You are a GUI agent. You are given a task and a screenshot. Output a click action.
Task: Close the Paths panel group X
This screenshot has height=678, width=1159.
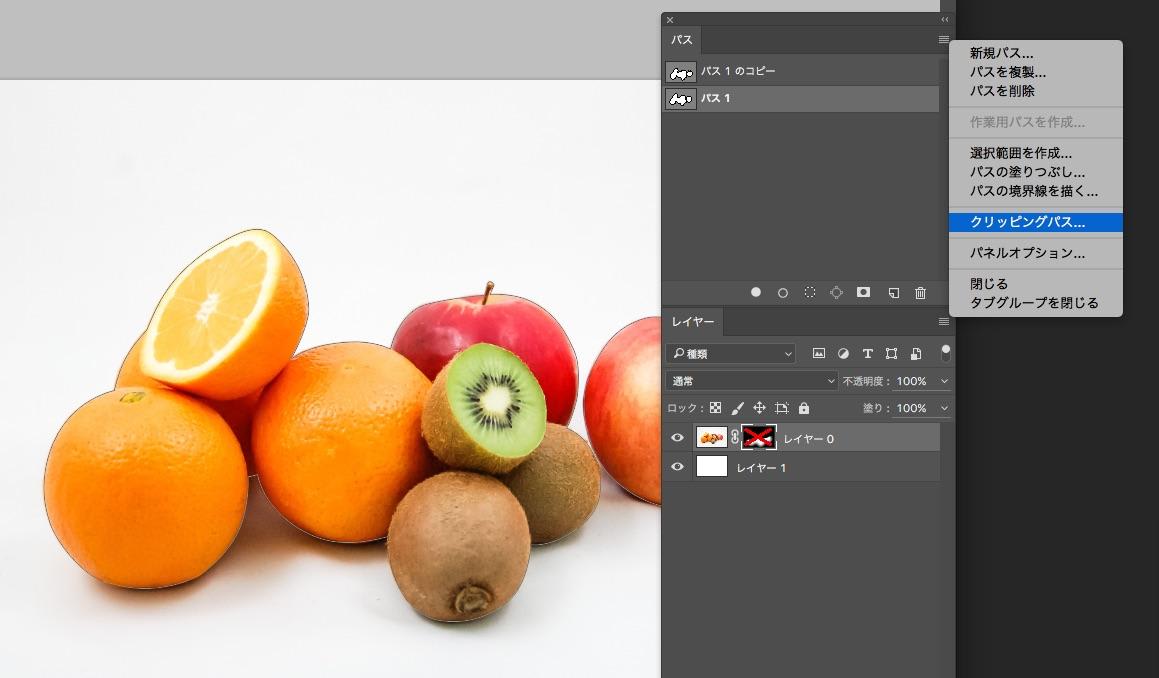pyautogui.click(x=670, y=20)
